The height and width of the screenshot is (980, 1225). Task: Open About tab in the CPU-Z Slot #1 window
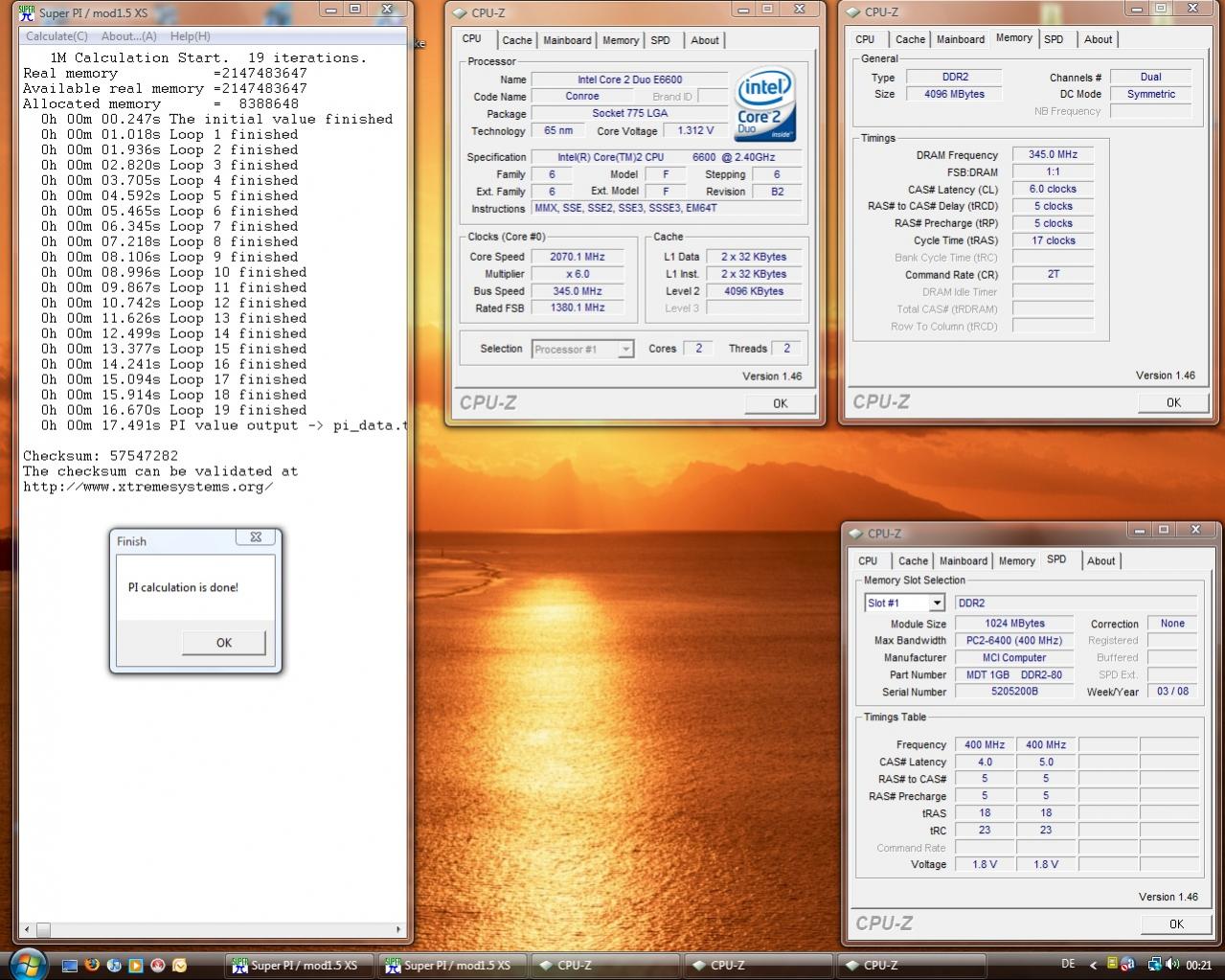tap(1101, 561)
